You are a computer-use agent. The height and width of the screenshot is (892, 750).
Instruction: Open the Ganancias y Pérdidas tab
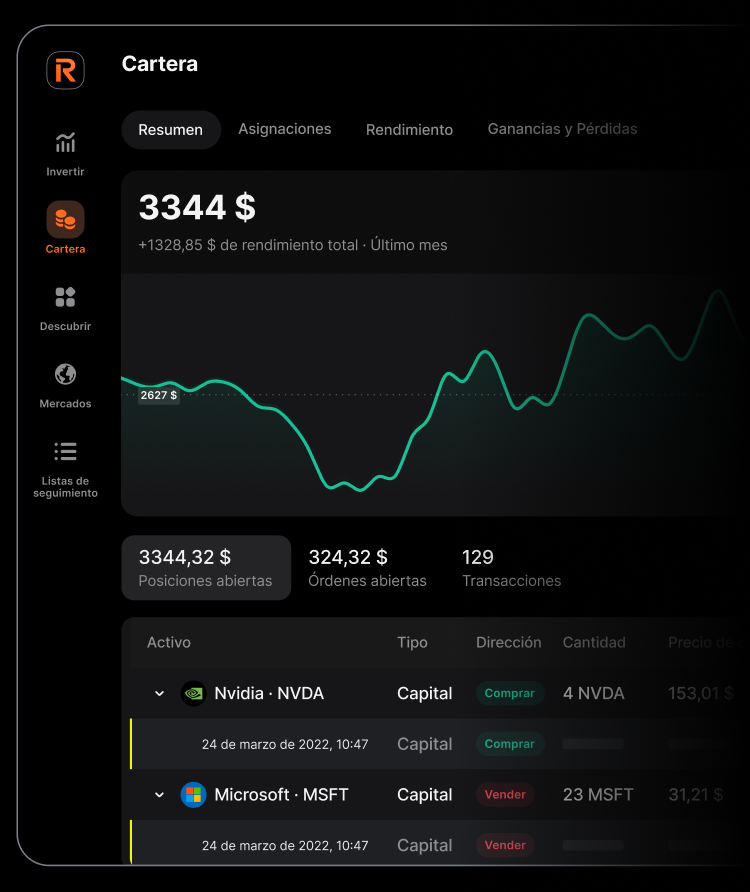[562, 129]
